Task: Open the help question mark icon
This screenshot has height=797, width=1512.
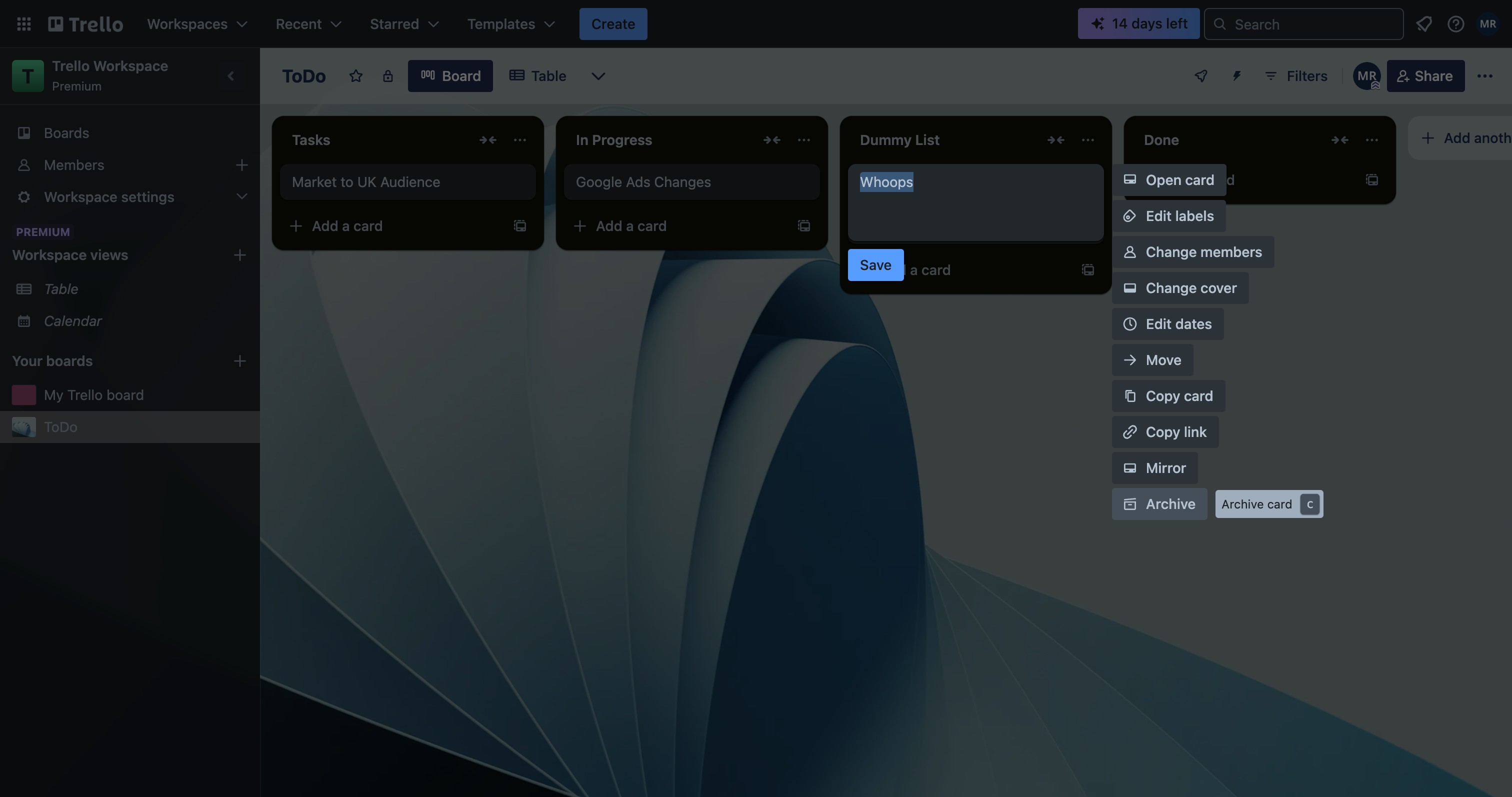Action: click(x=1455, y=24)
